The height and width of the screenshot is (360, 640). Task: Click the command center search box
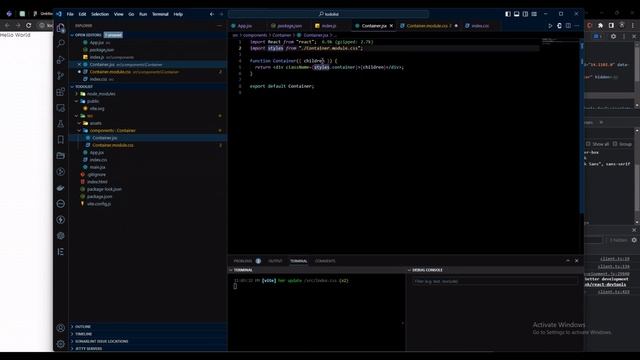[x=329, y=14]
